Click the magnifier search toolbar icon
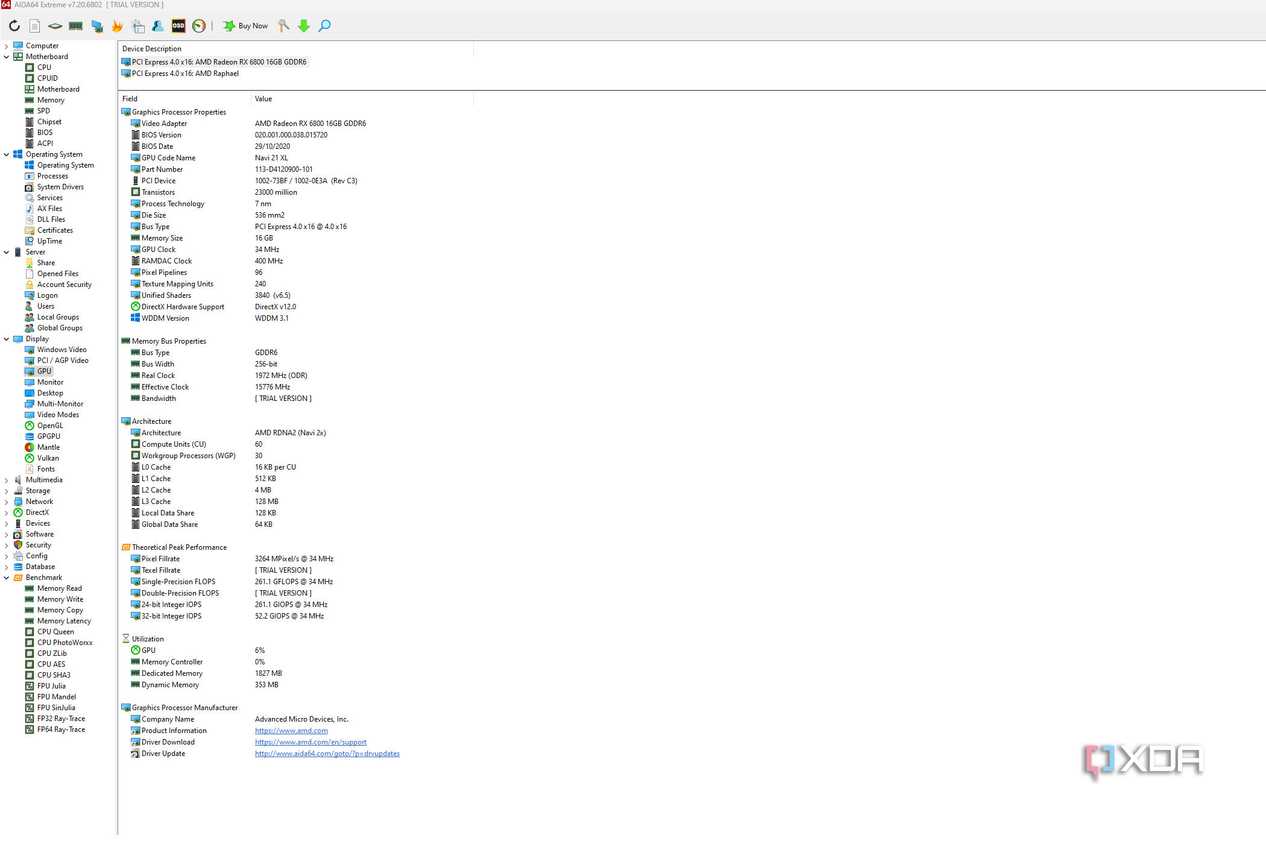Screen dimensions: 1266x844 324,26
